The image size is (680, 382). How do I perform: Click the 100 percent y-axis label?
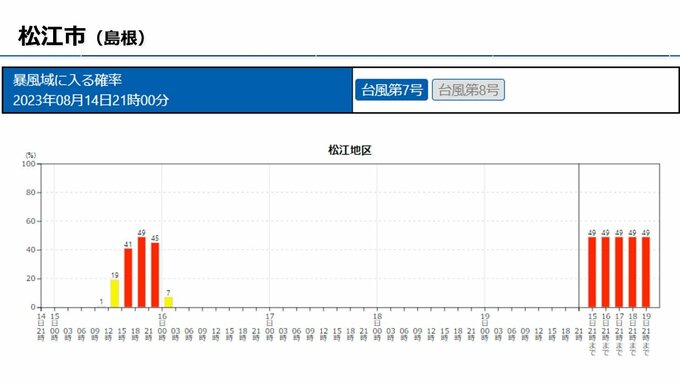coord(29,164)
